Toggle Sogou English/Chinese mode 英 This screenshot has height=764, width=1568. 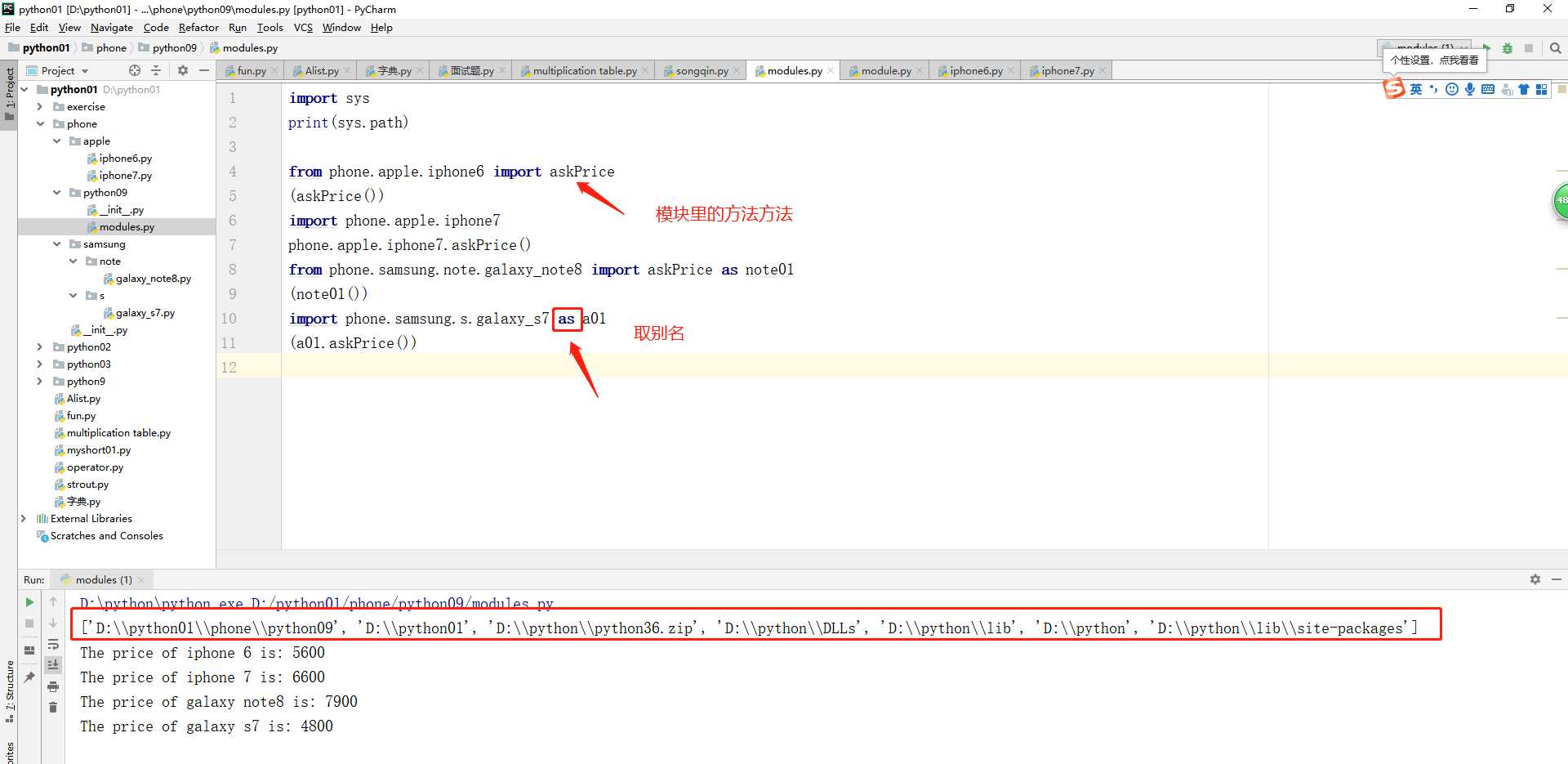pos(1415,89)
